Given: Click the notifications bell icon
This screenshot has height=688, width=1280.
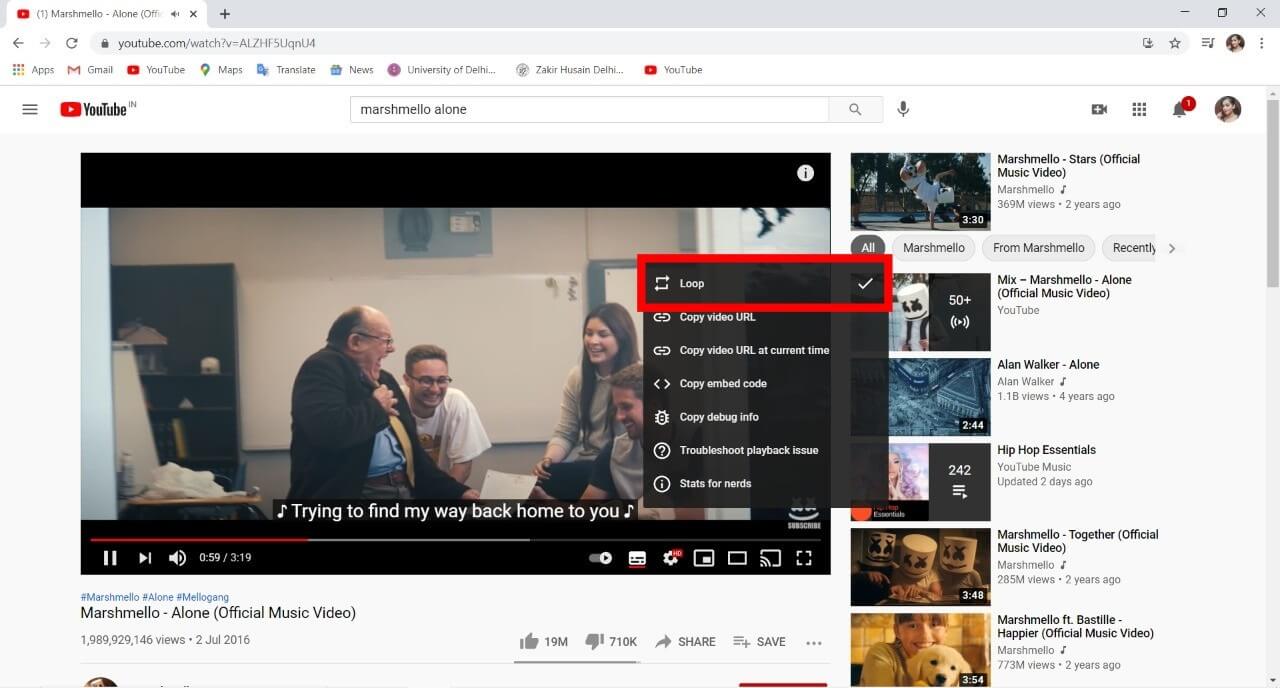Looking at the screenshot, I should [x=1179, y=109].
